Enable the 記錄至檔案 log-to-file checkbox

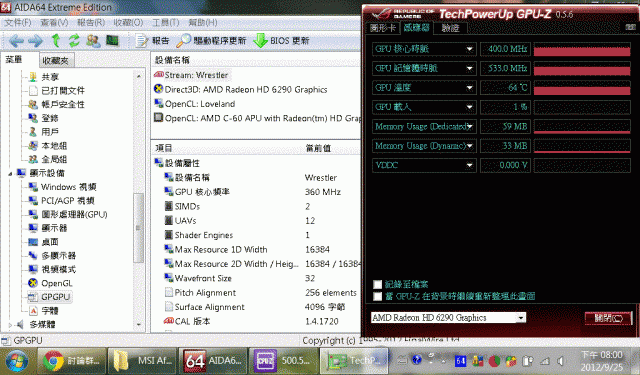click(378, 284)
